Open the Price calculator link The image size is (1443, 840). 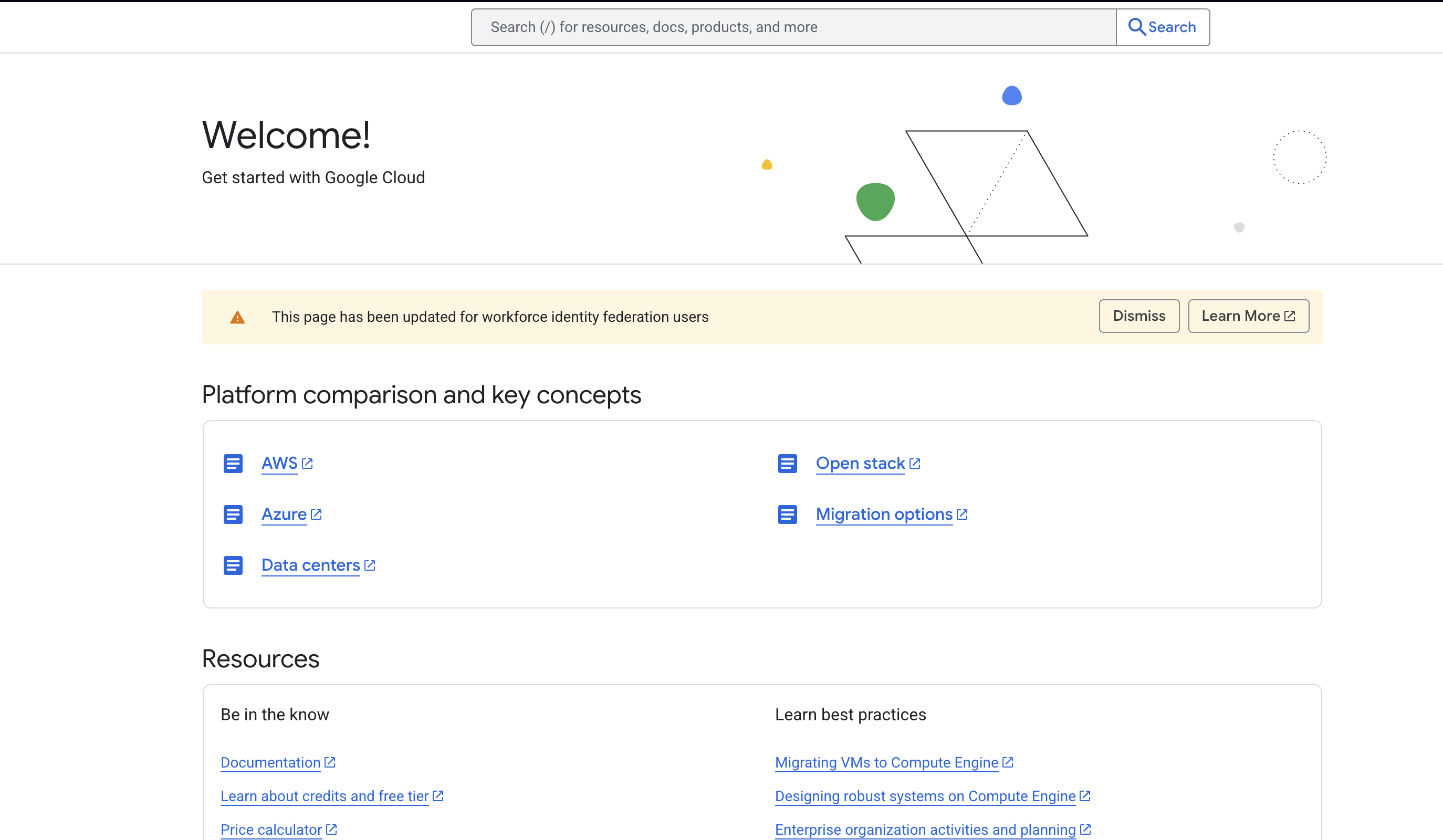tap(271, 829)
